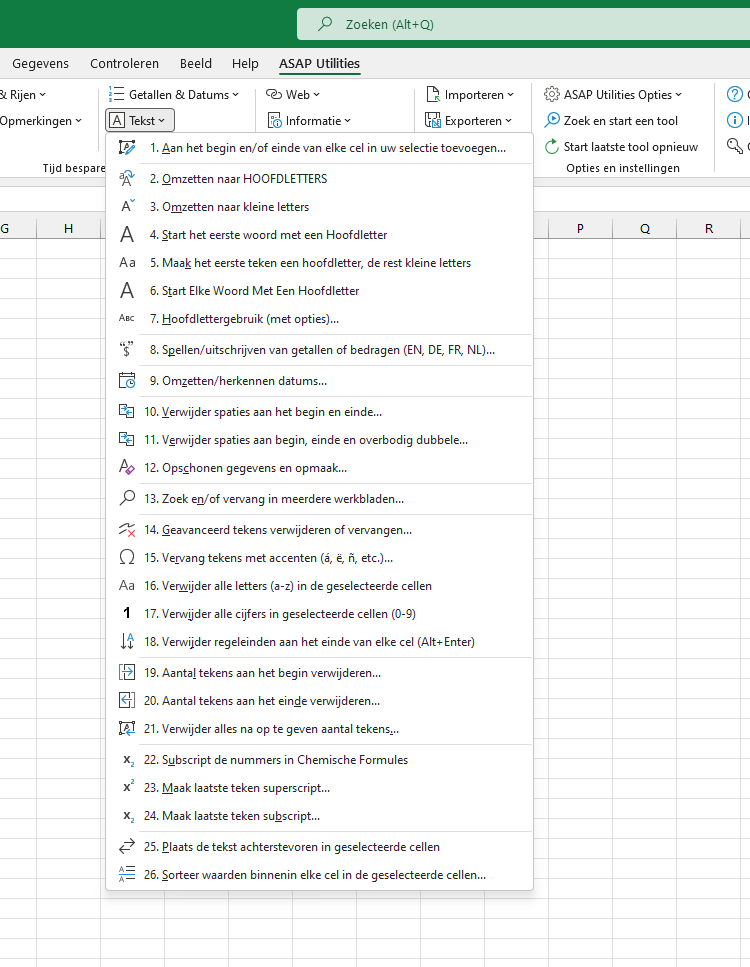Select the ASAP Utilities tab

click(319, 64)
